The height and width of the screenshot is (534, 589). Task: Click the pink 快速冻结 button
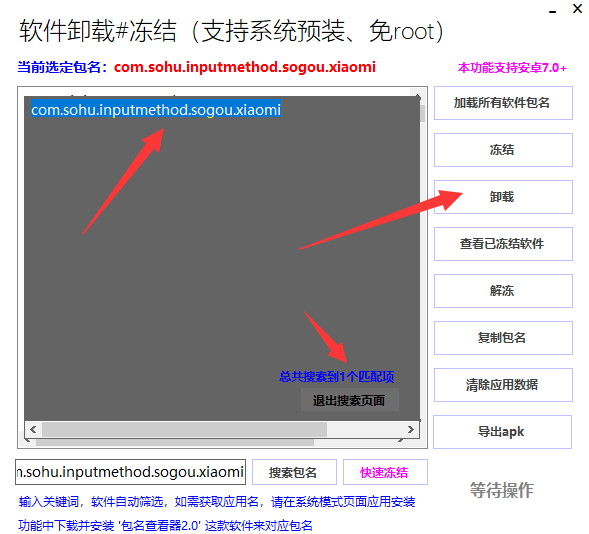point(385,472)
